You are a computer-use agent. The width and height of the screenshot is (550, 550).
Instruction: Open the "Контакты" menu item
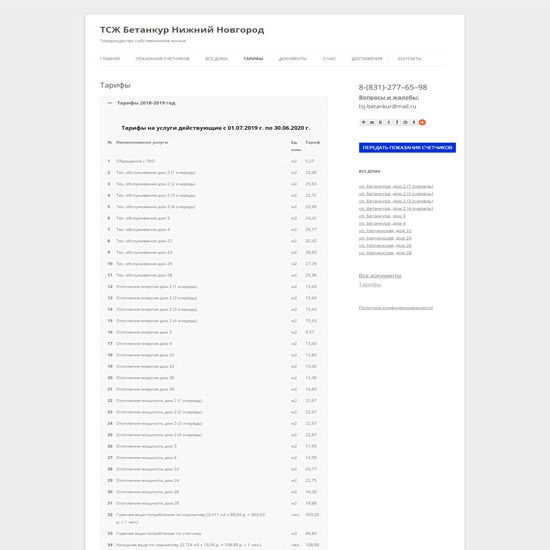coord(409,59)
